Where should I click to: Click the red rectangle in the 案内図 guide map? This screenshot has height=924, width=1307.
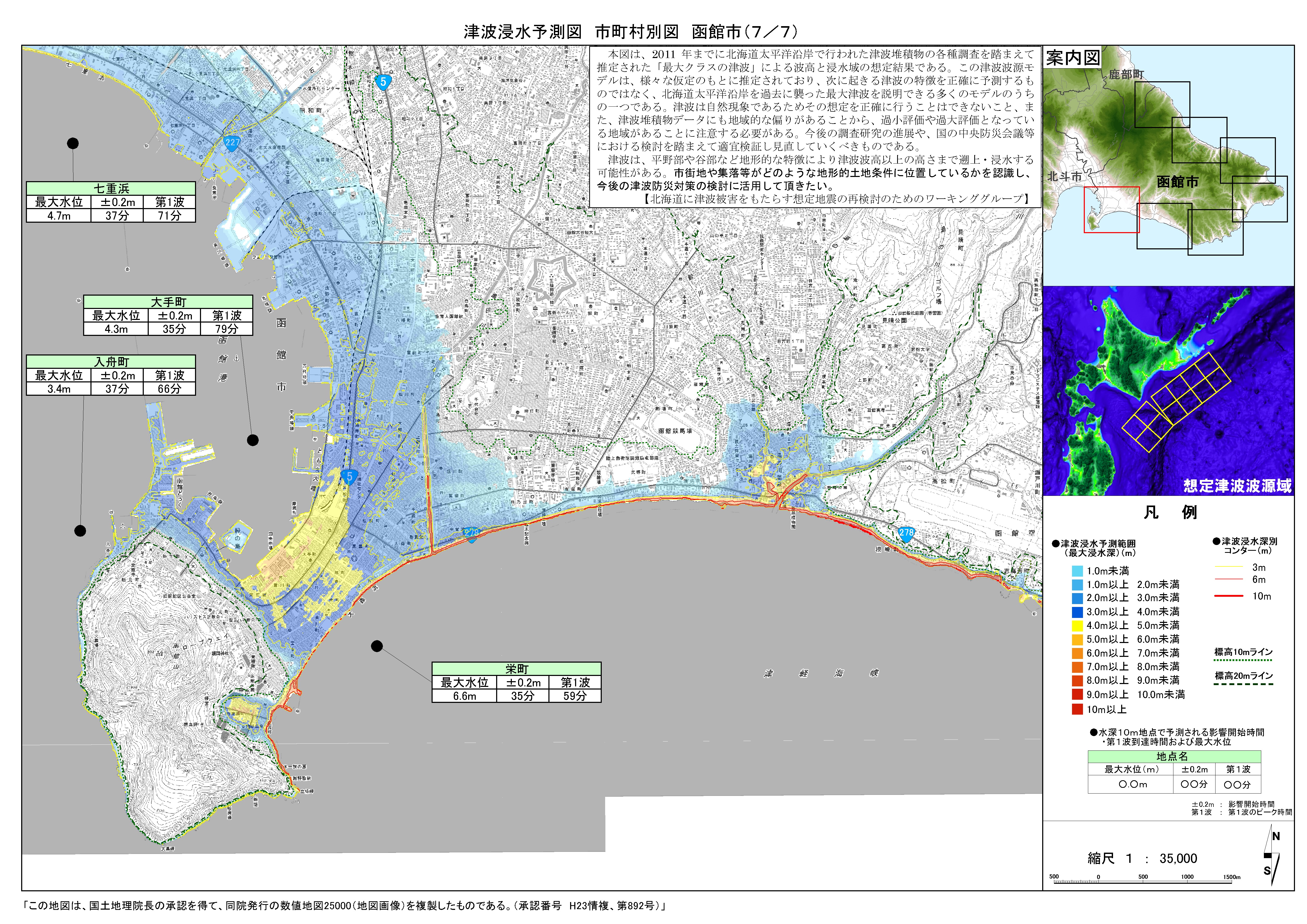(x=1111, y=210)
